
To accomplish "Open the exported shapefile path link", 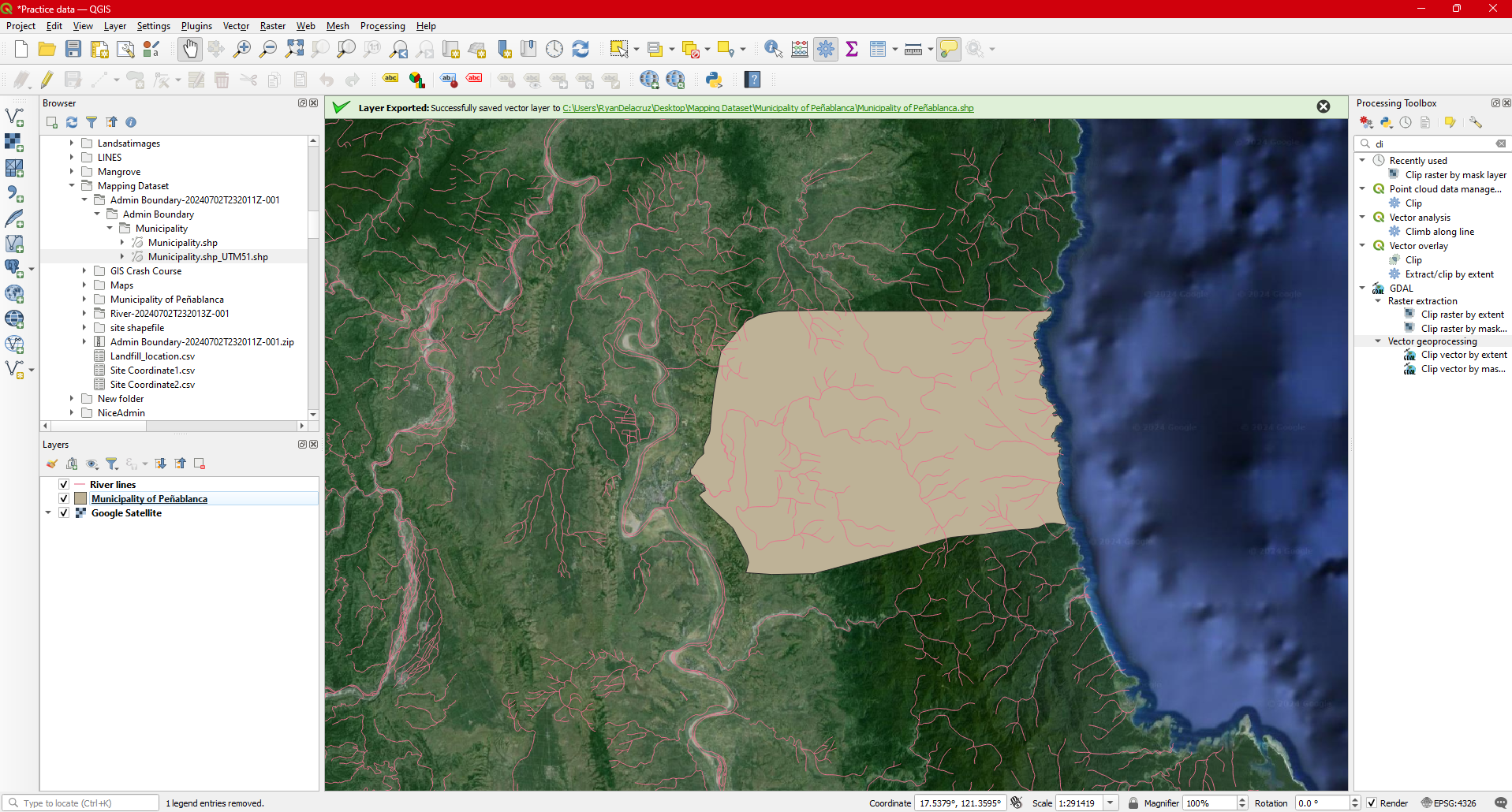I will pyautogui.click(x=767, y=108).
